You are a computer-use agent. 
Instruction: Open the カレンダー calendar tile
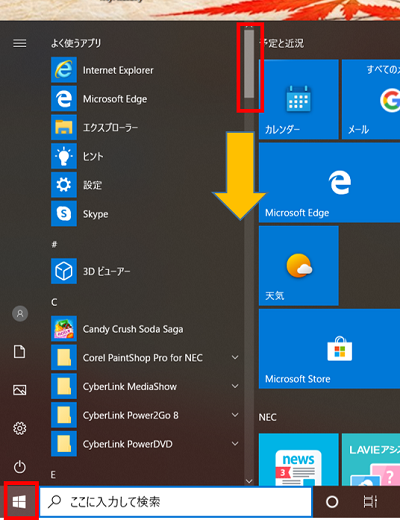click(299, 99)
